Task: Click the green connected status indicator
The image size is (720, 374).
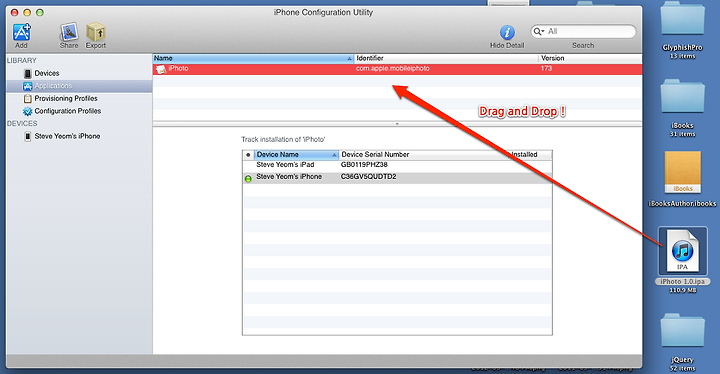Action: [248, 178]
